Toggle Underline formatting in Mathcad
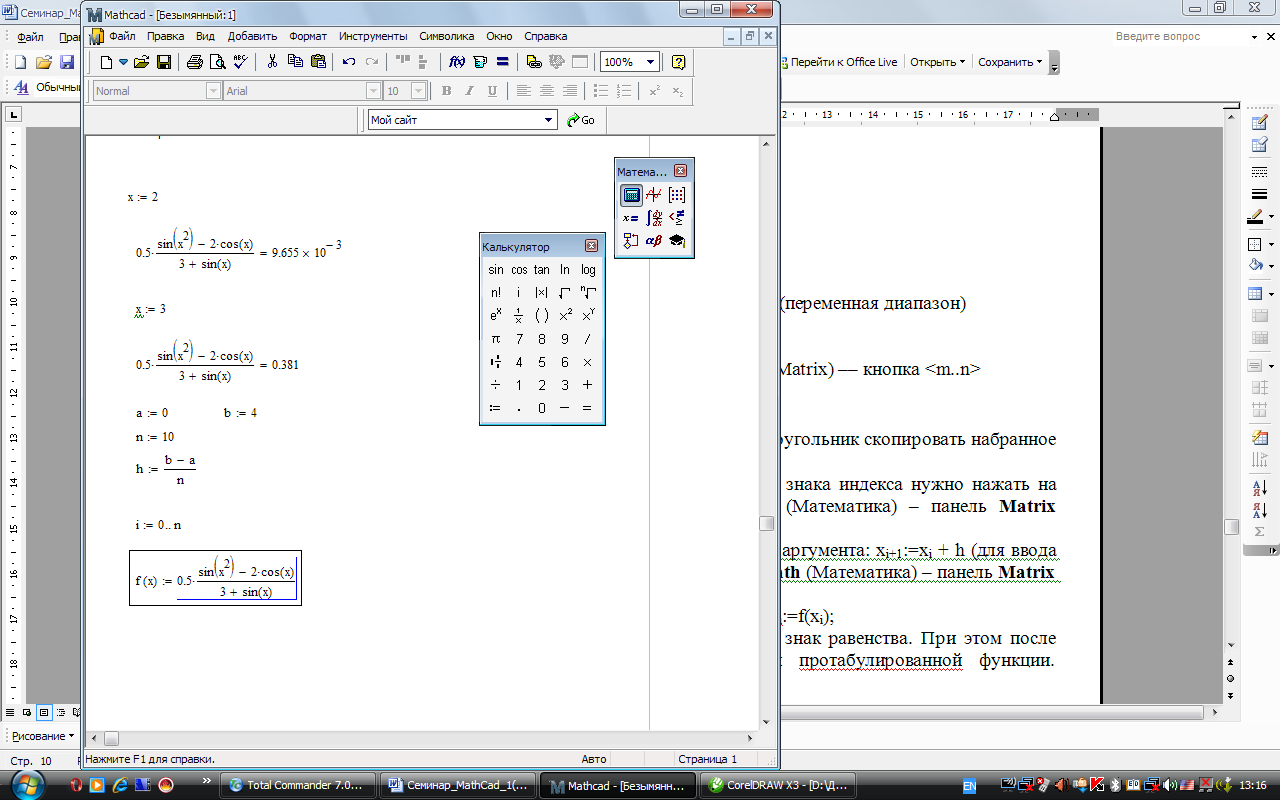 pyautogui.click(x=492, y=91)
